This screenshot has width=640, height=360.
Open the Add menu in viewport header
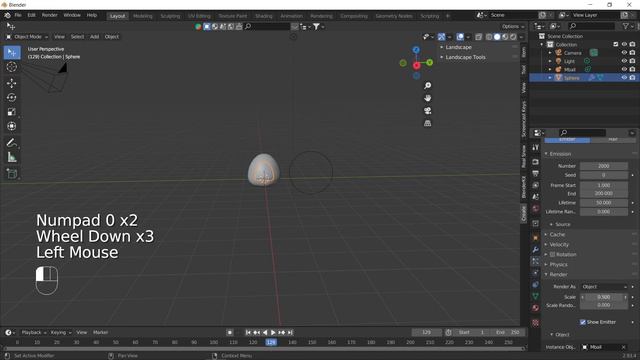95,37
